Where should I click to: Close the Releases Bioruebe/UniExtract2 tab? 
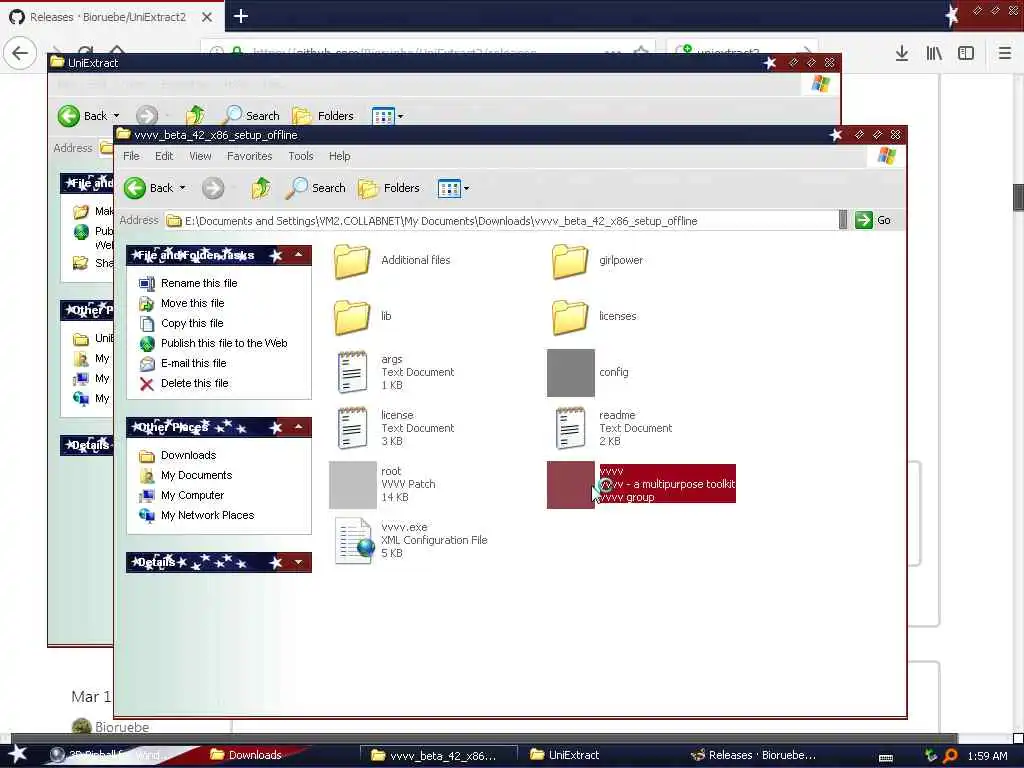tap(206, 17)
